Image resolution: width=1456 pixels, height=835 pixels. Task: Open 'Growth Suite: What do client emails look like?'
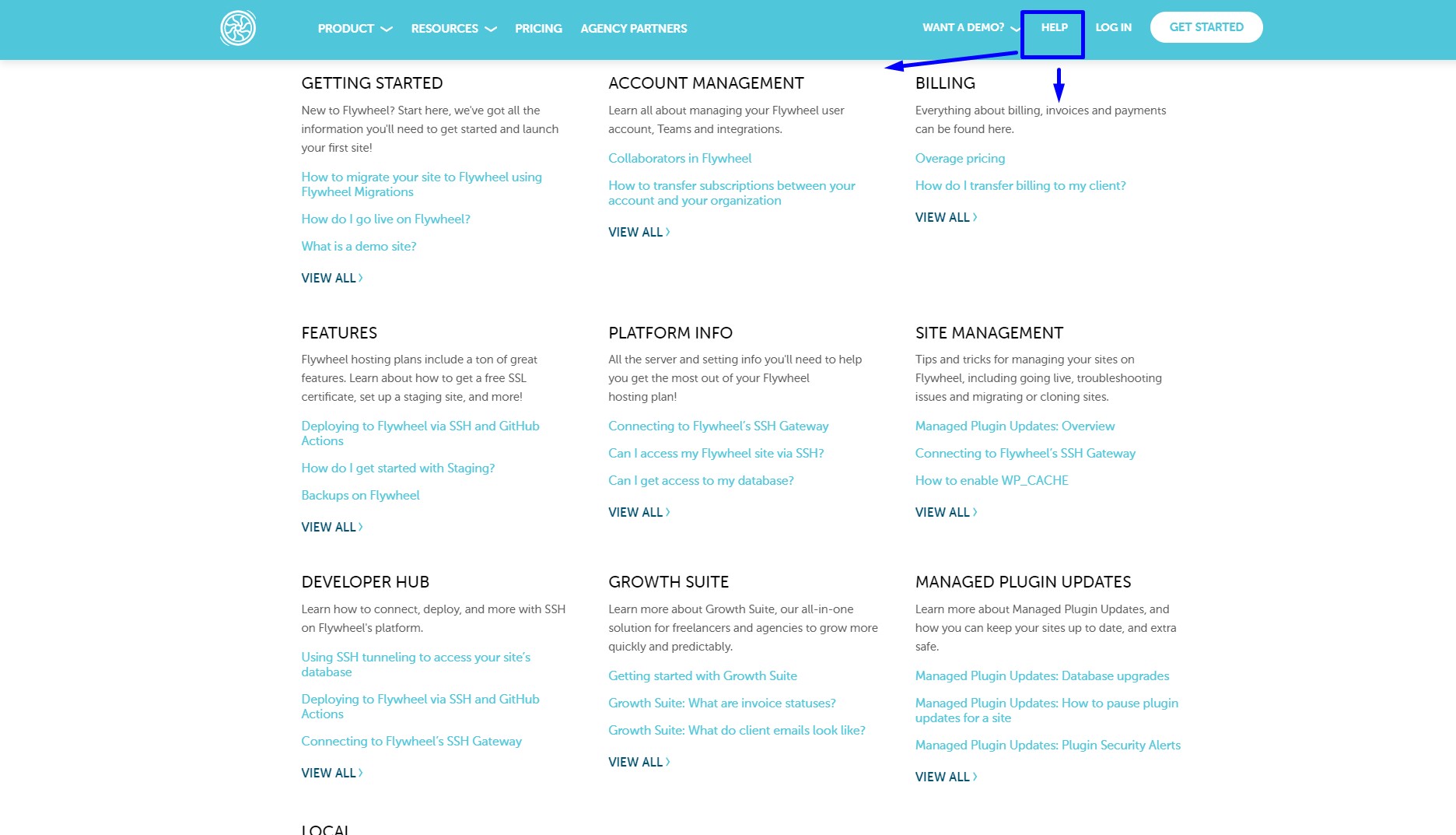(737, 731)
